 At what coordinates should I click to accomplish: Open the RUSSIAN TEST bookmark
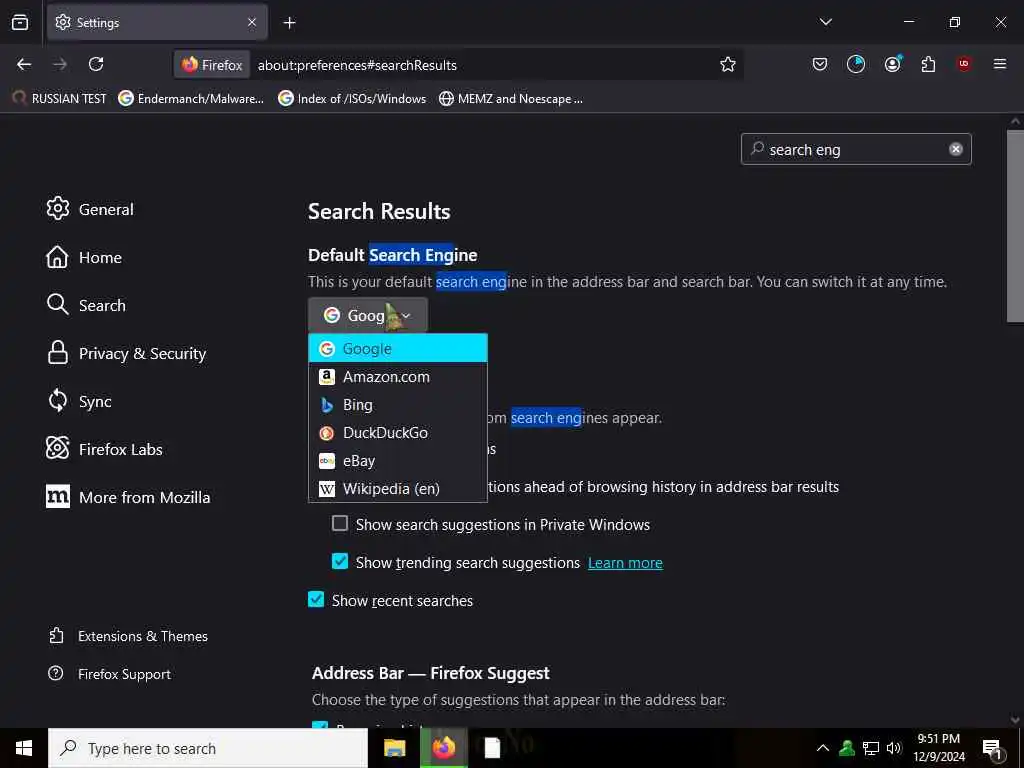coord(59,99)
